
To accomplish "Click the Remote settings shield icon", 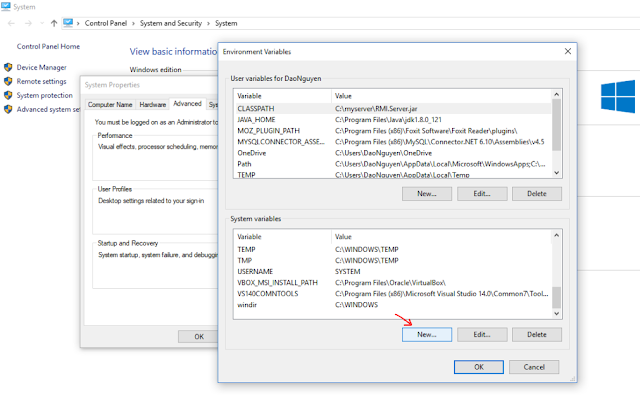I will pos(8,81).
